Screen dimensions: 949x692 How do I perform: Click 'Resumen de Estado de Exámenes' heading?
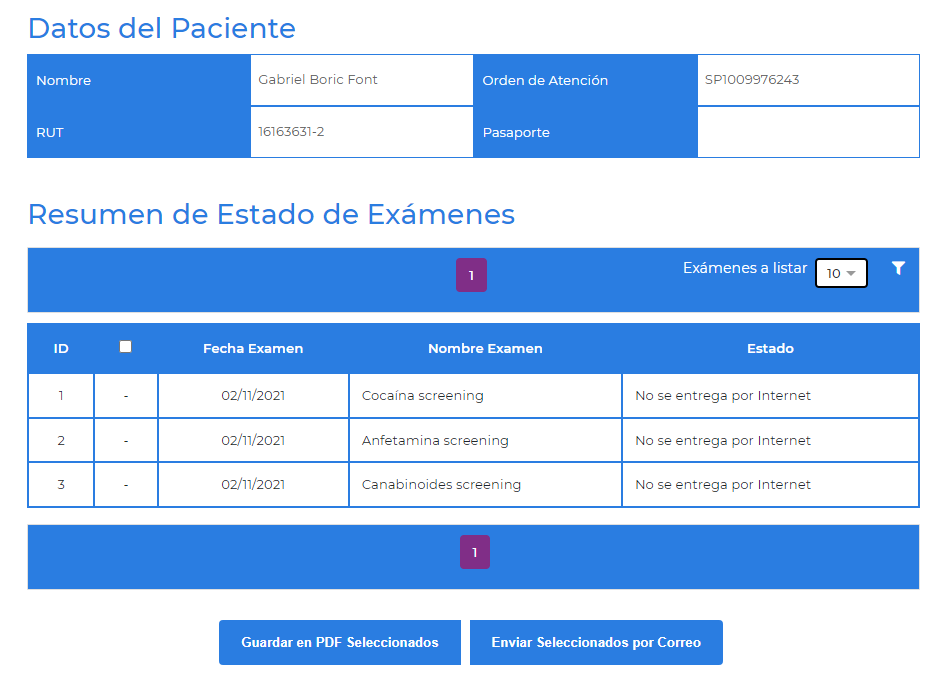(x=271, y=214)
